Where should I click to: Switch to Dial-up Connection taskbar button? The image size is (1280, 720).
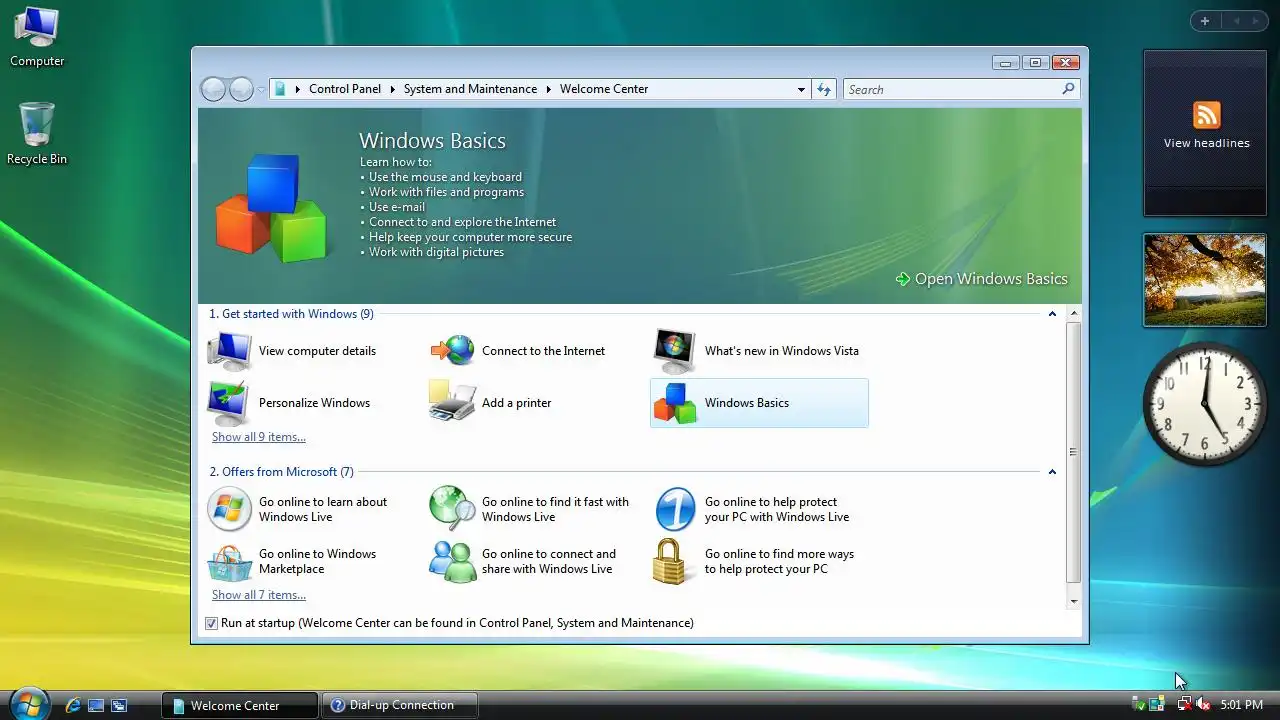400,705
